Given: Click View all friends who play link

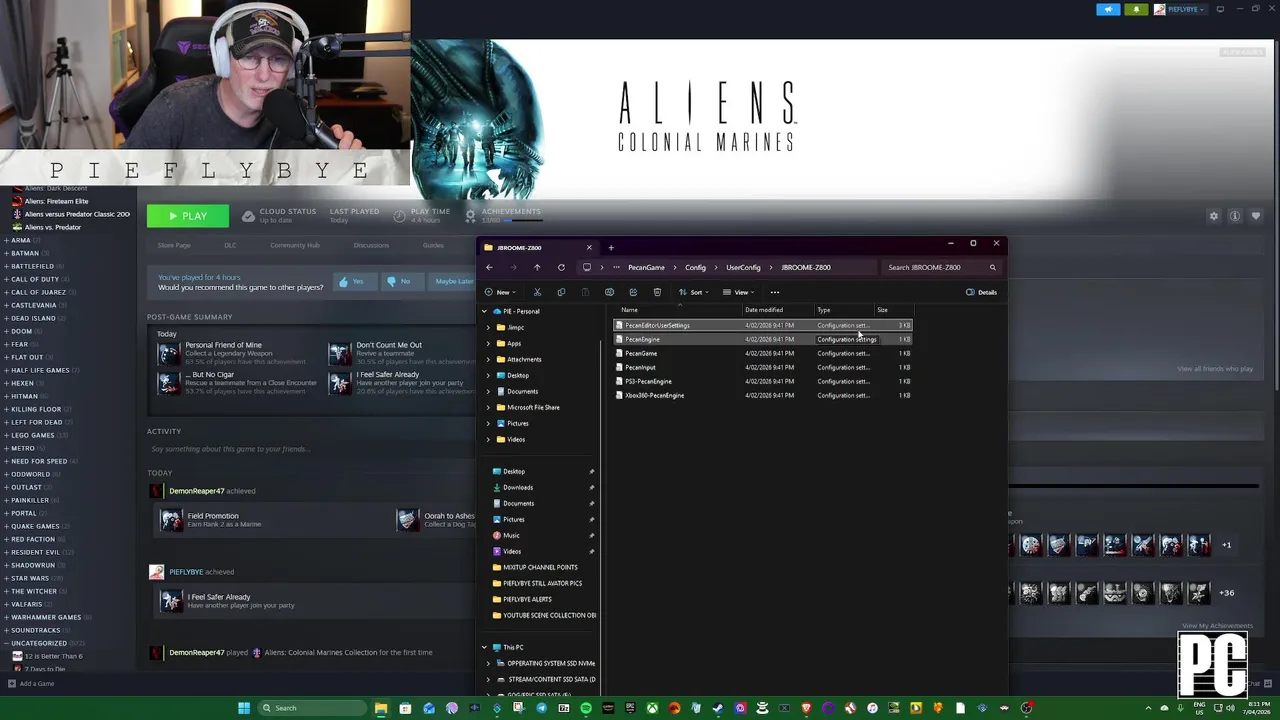Looking at the screenshot, I should [x=1215, y=369].
